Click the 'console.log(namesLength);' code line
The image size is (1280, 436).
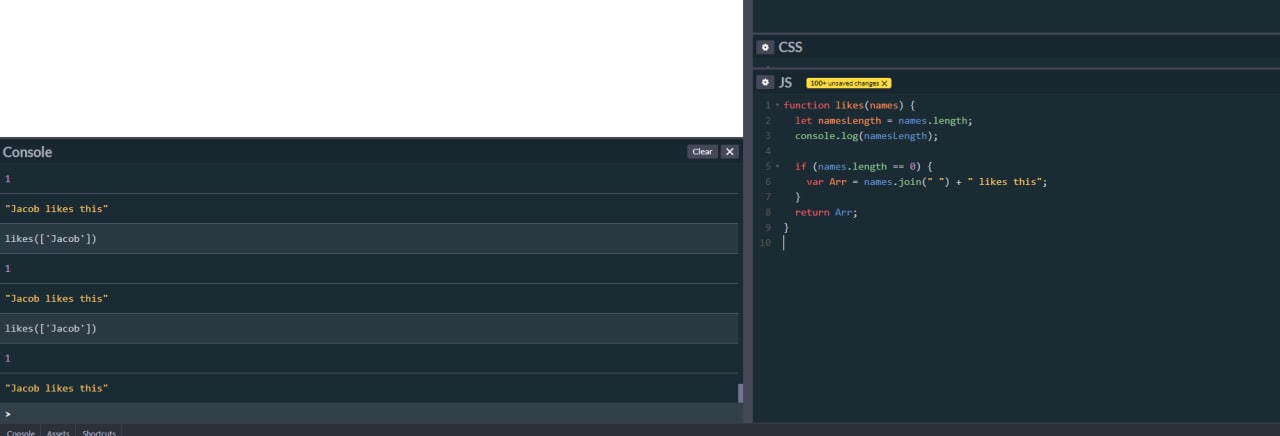pyautogui.click(x=866, y=136)
